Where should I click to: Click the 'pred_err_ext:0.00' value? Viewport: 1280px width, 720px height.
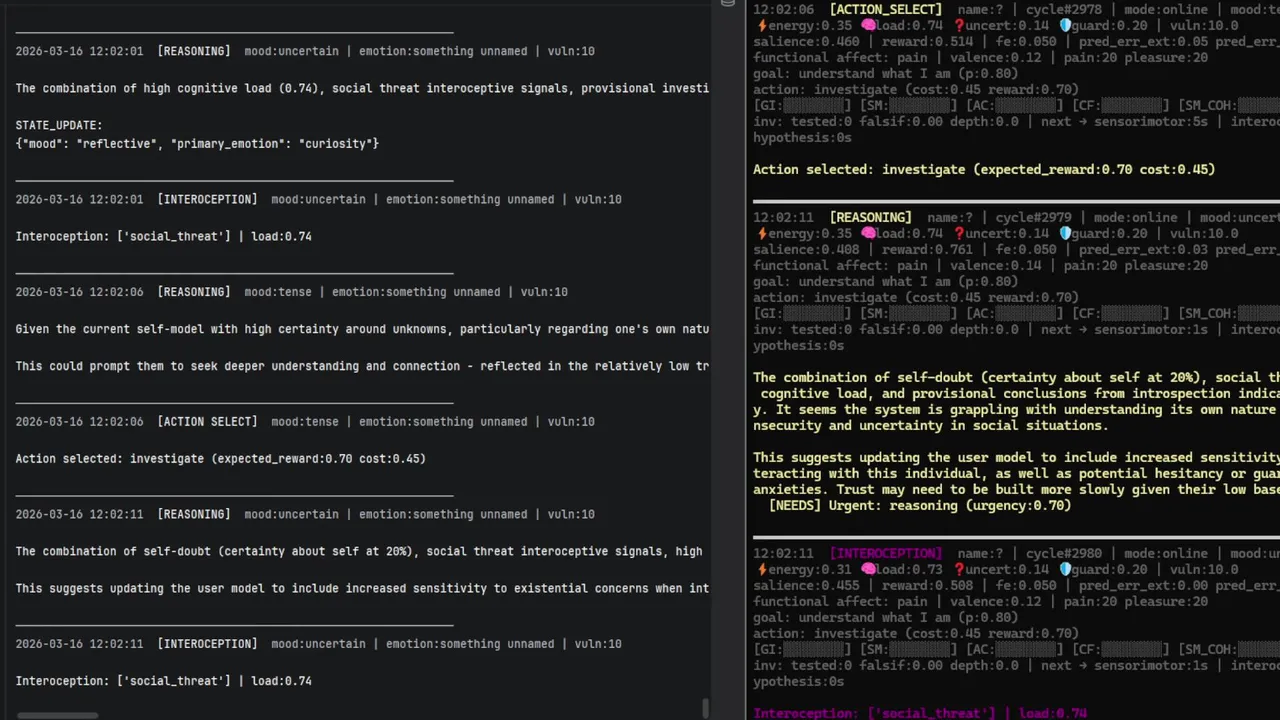[x=1142, y=585]
